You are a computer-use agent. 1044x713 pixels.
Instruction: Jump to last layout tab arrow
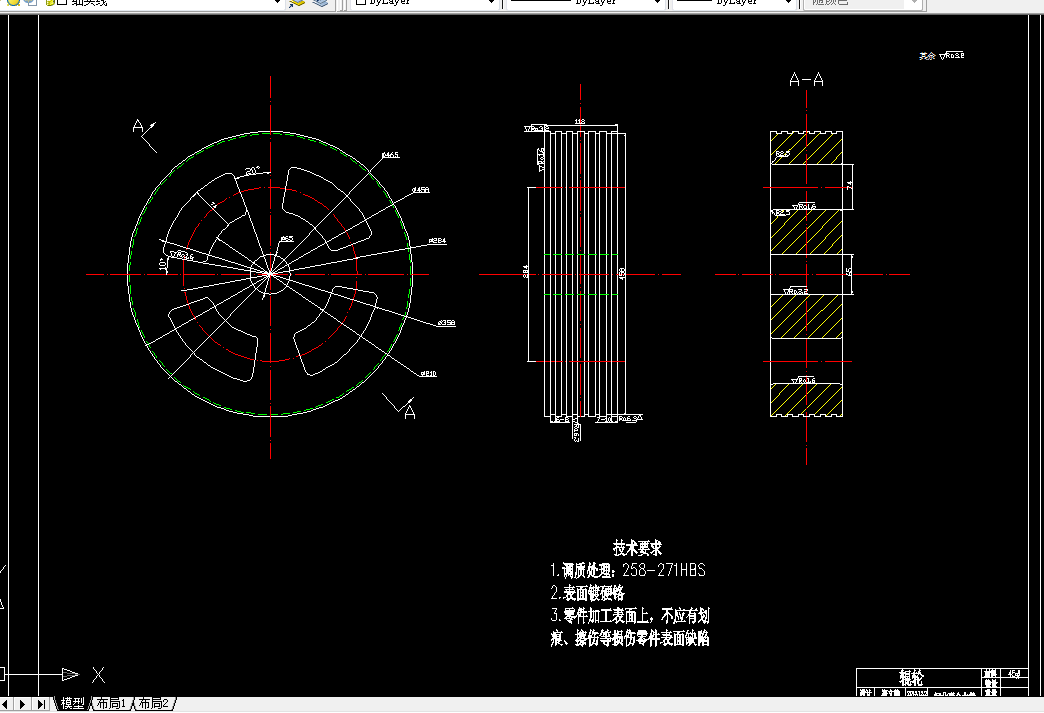tap(41, 704)
